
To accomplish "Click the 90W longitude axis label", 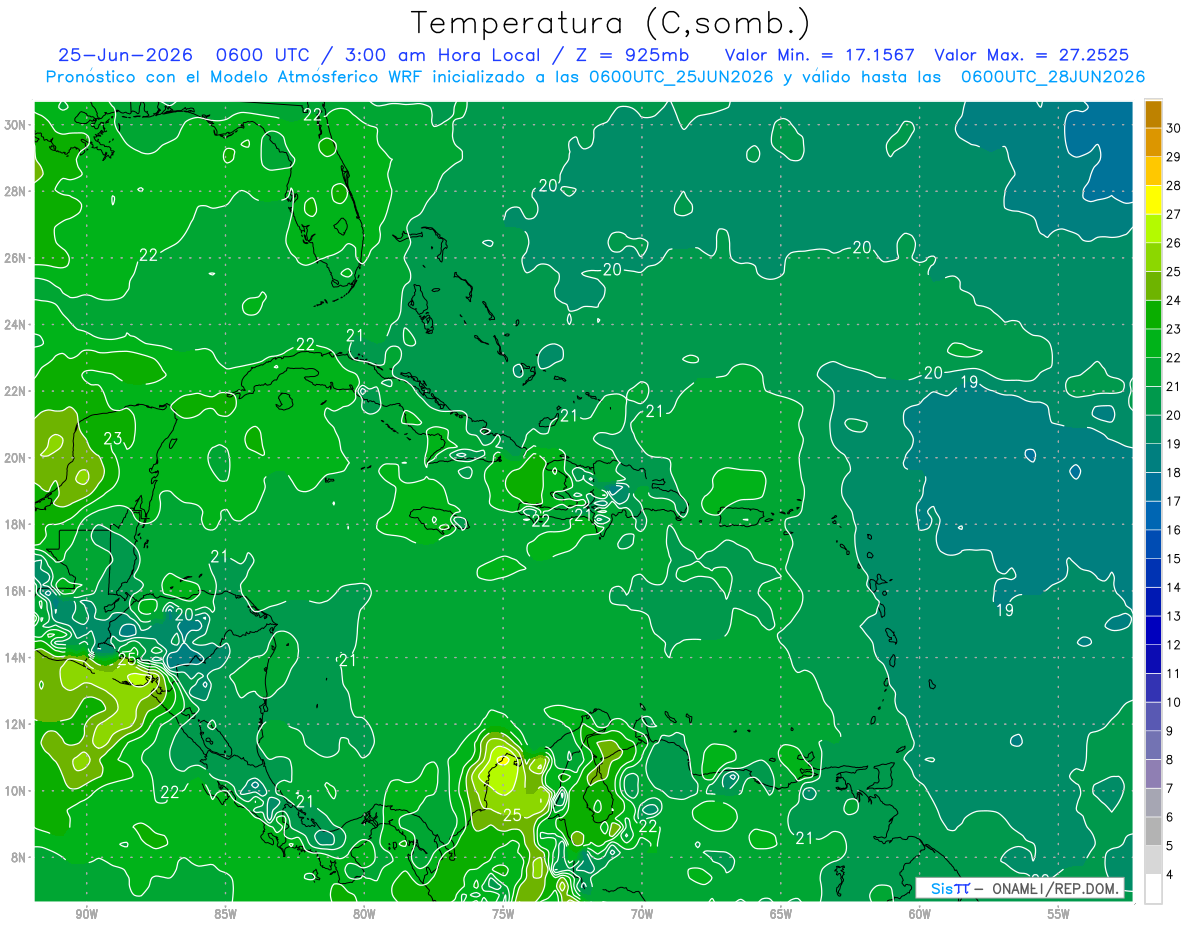I will pos(86,914).
